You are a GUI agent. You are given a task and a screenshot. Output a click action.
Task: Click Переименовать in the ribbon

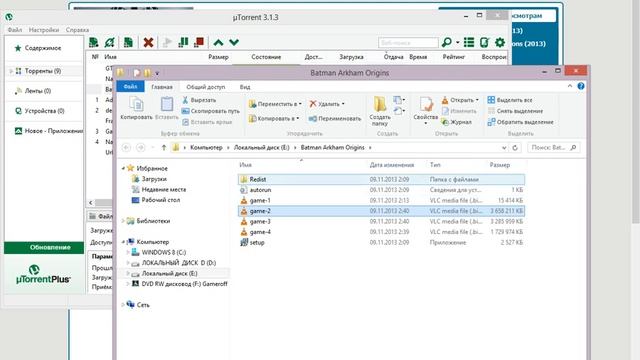335,119
